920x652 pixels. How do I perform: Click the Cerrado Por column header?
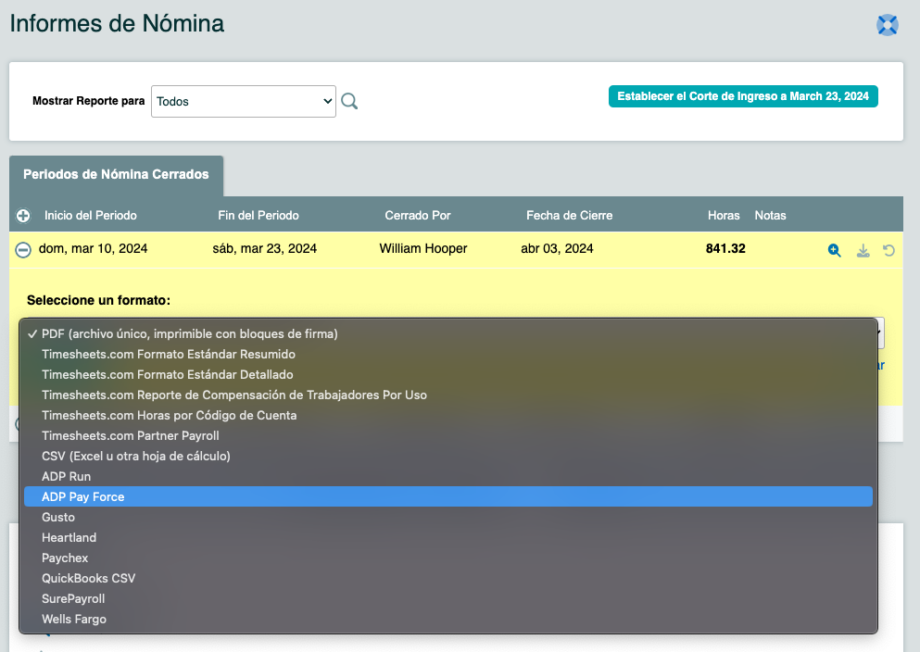pos(418,216)
